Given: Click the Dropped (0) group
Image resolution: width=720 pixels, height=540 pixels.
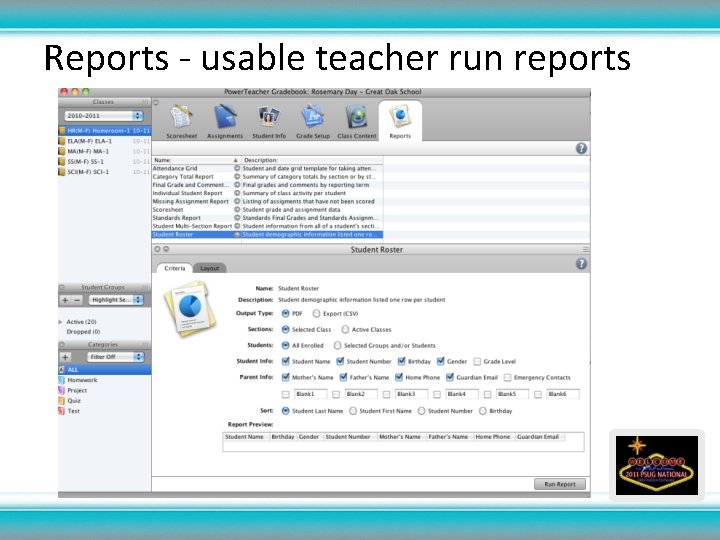Looking at the screenshot, I should pos(83,332).
